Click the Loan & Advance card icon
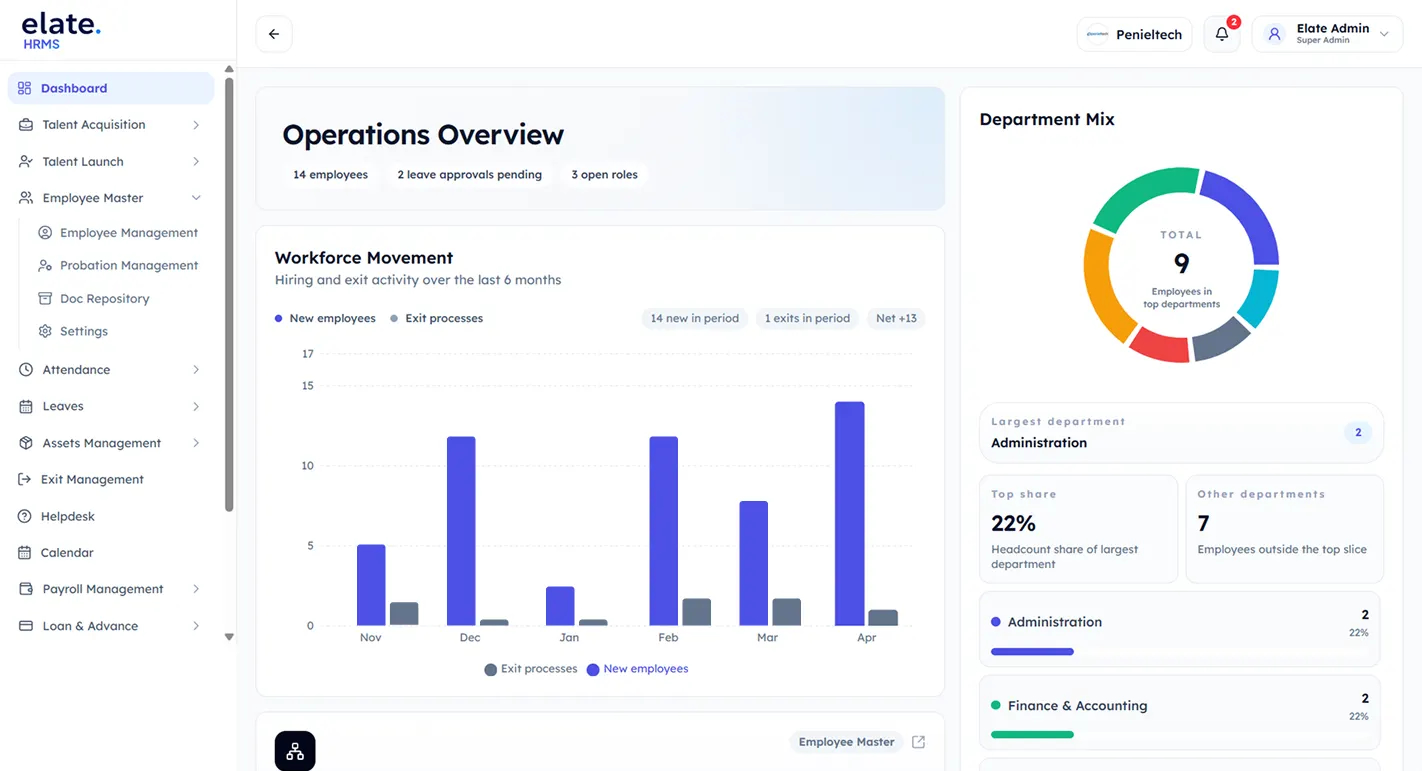 pos(26,626)
